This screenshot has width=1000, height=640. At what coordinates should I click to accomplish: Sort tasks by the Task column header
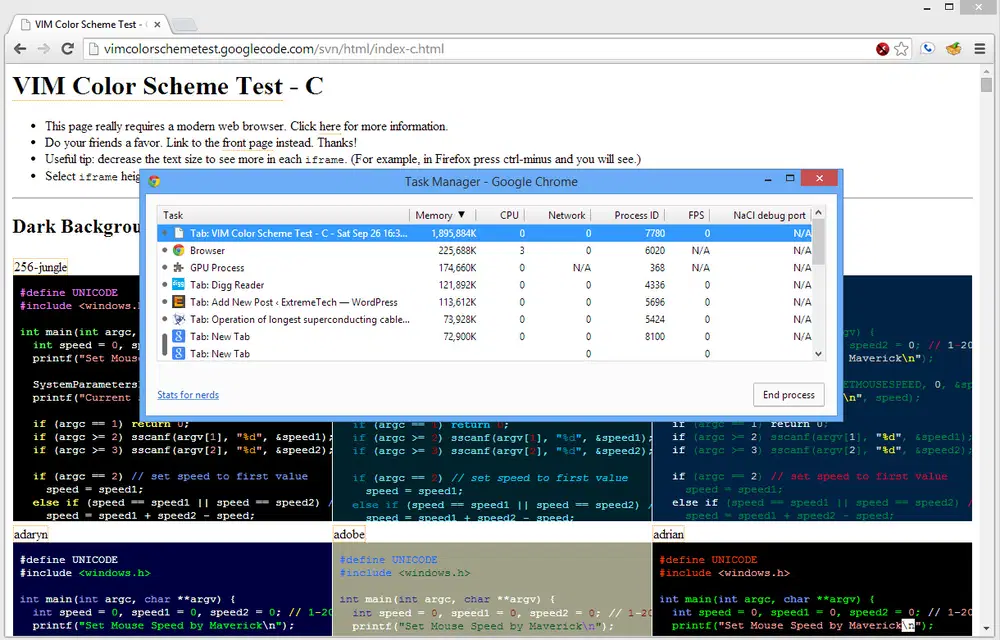(283, 215)
